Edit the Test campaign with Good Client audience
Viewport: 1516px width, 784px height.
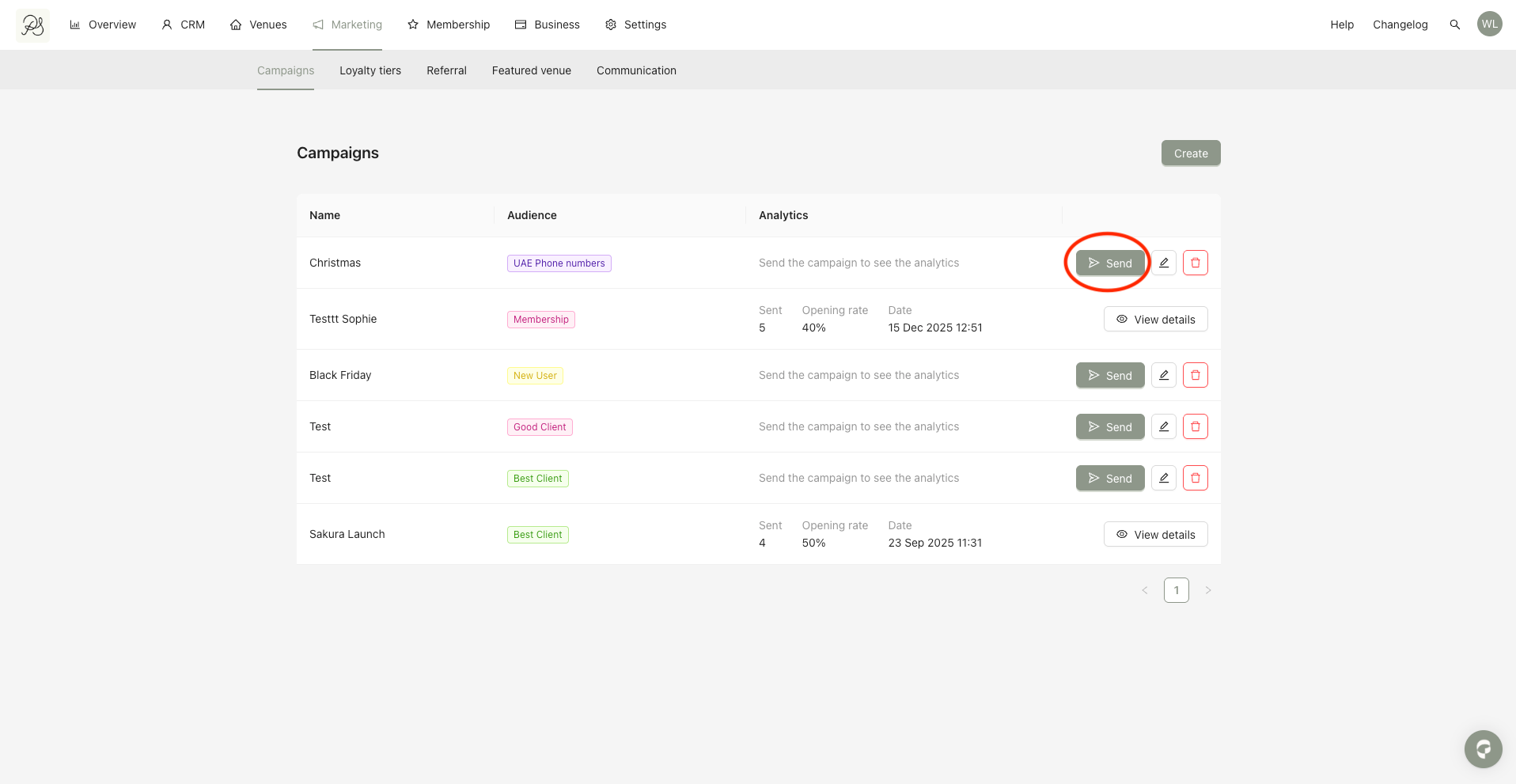1163,426
